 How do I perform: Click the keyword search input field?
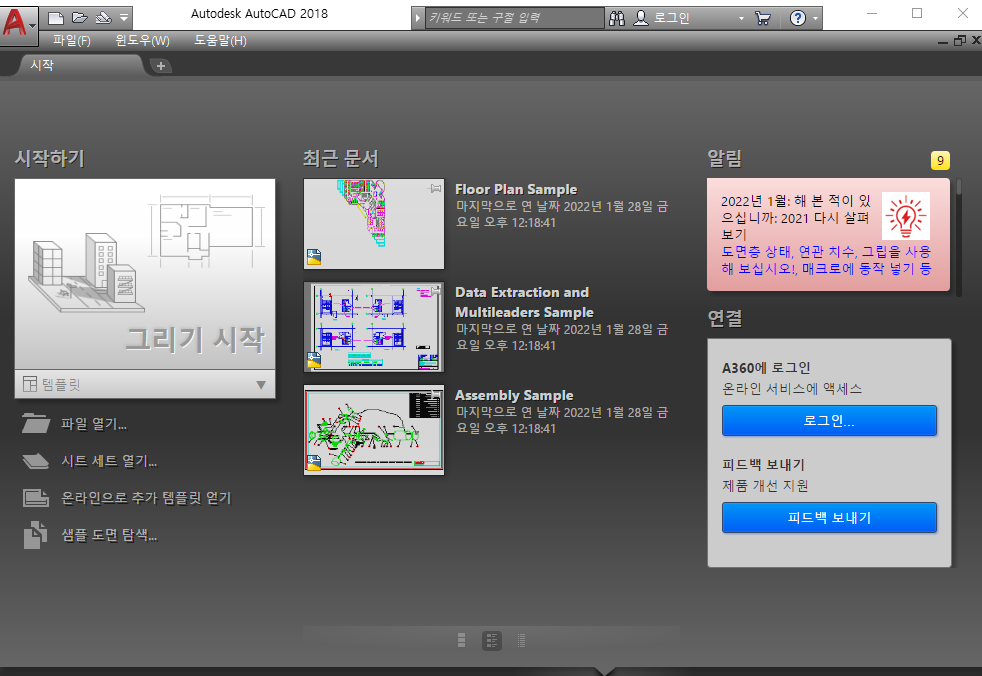click(515, 18)
